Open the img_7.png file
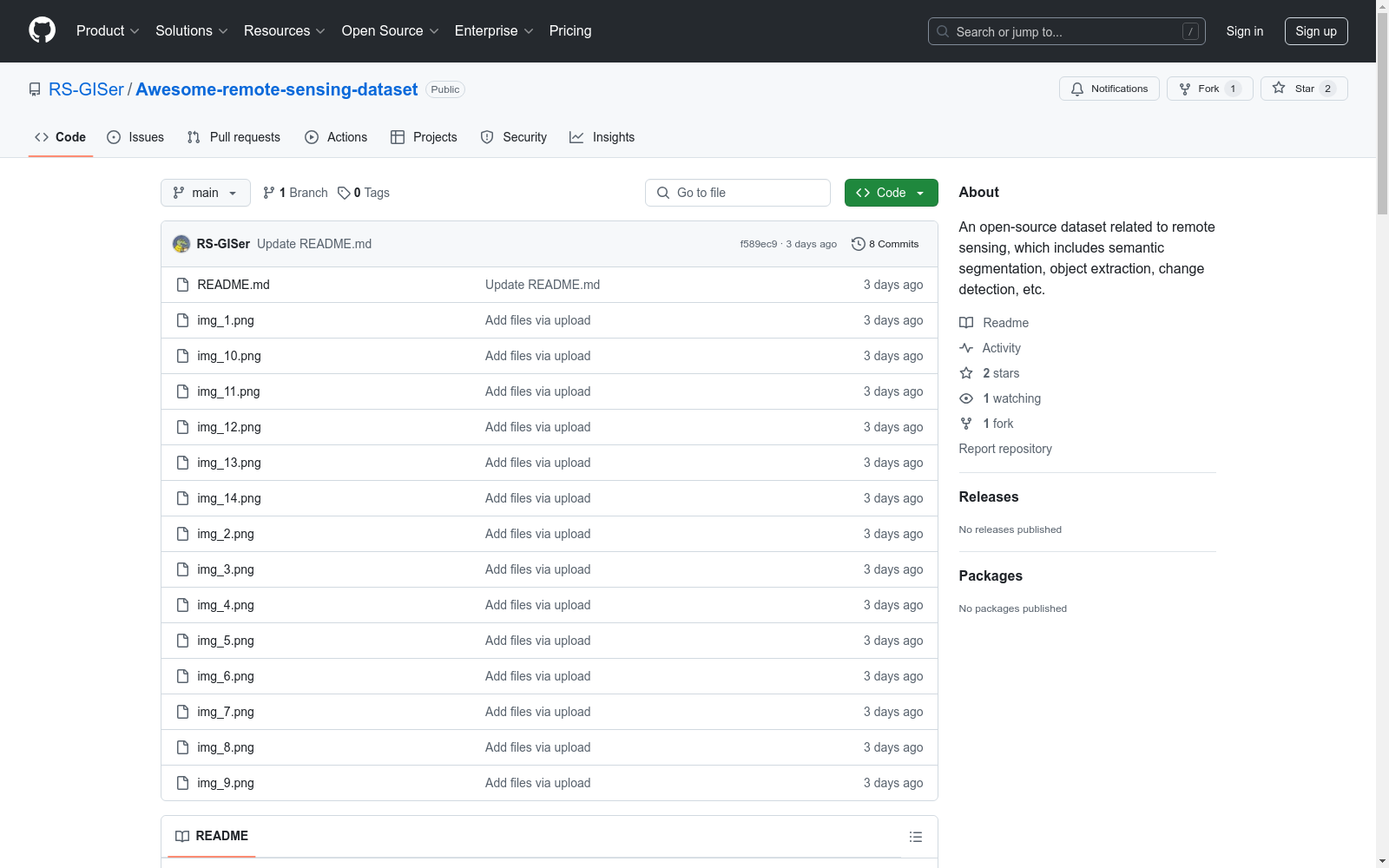Image resolution: width=1389 pixels, height=868 pixels. point(226,712)
